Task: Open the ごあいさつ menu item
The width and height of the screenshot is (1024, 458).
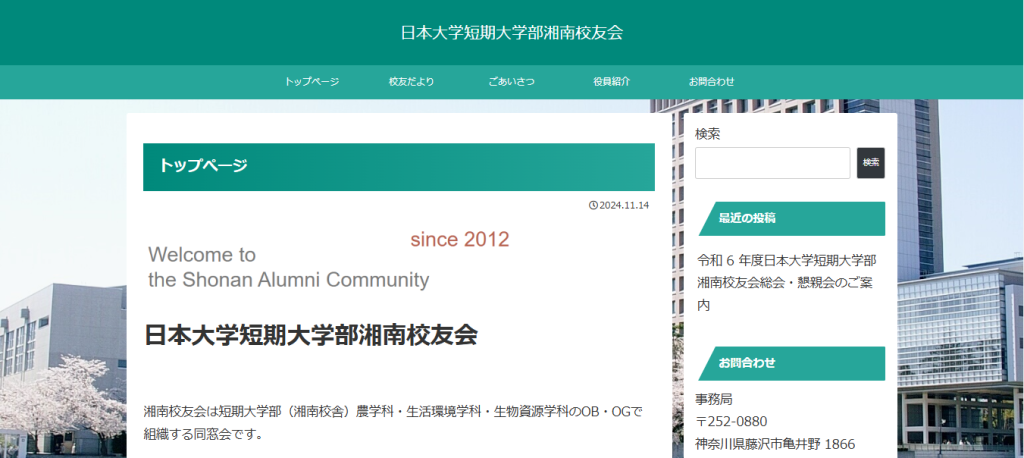Action: pyautogui.click(x=511, y=82)
